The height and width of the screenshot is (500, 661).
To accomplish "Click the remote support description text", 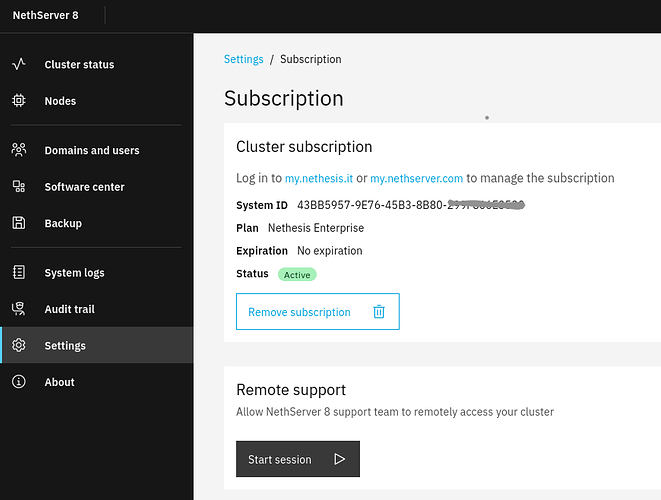I will (x=395, y=412).
